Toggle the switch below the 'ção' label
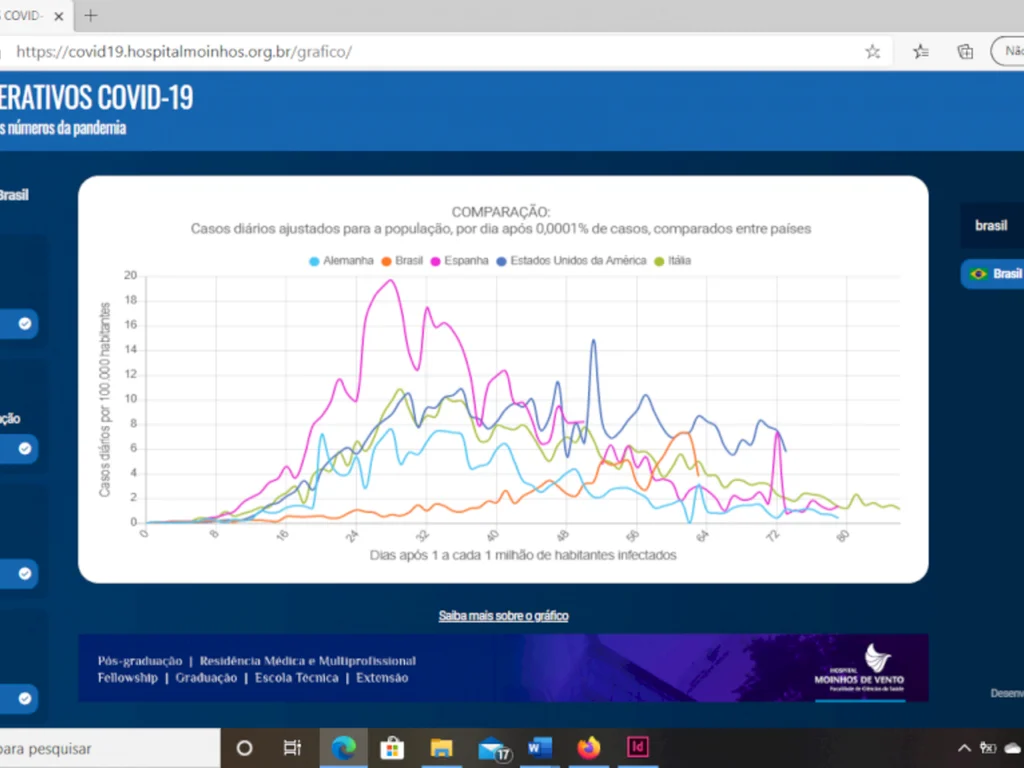Screen dimensions: 1024x768 point(23,449)
